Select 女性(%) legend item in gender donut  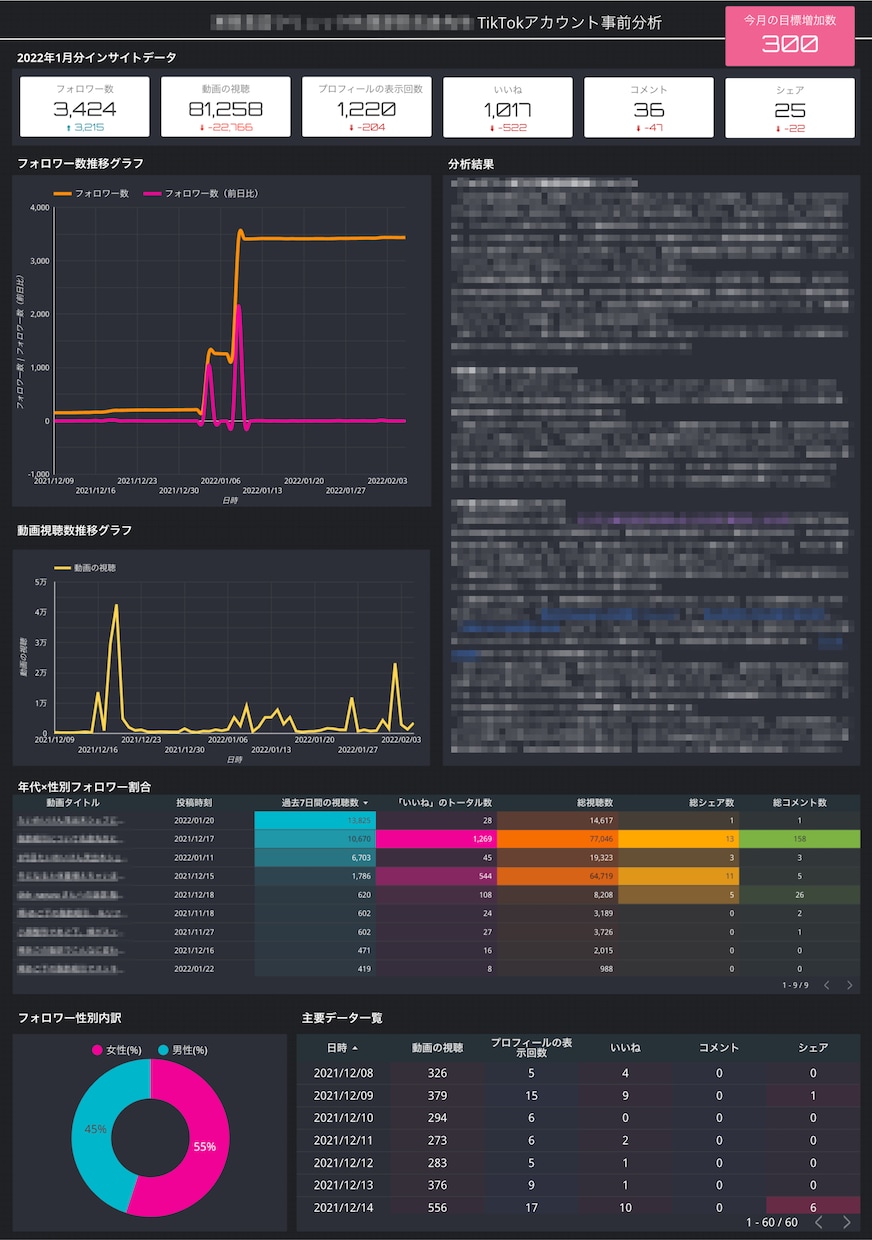point(118,1050)
